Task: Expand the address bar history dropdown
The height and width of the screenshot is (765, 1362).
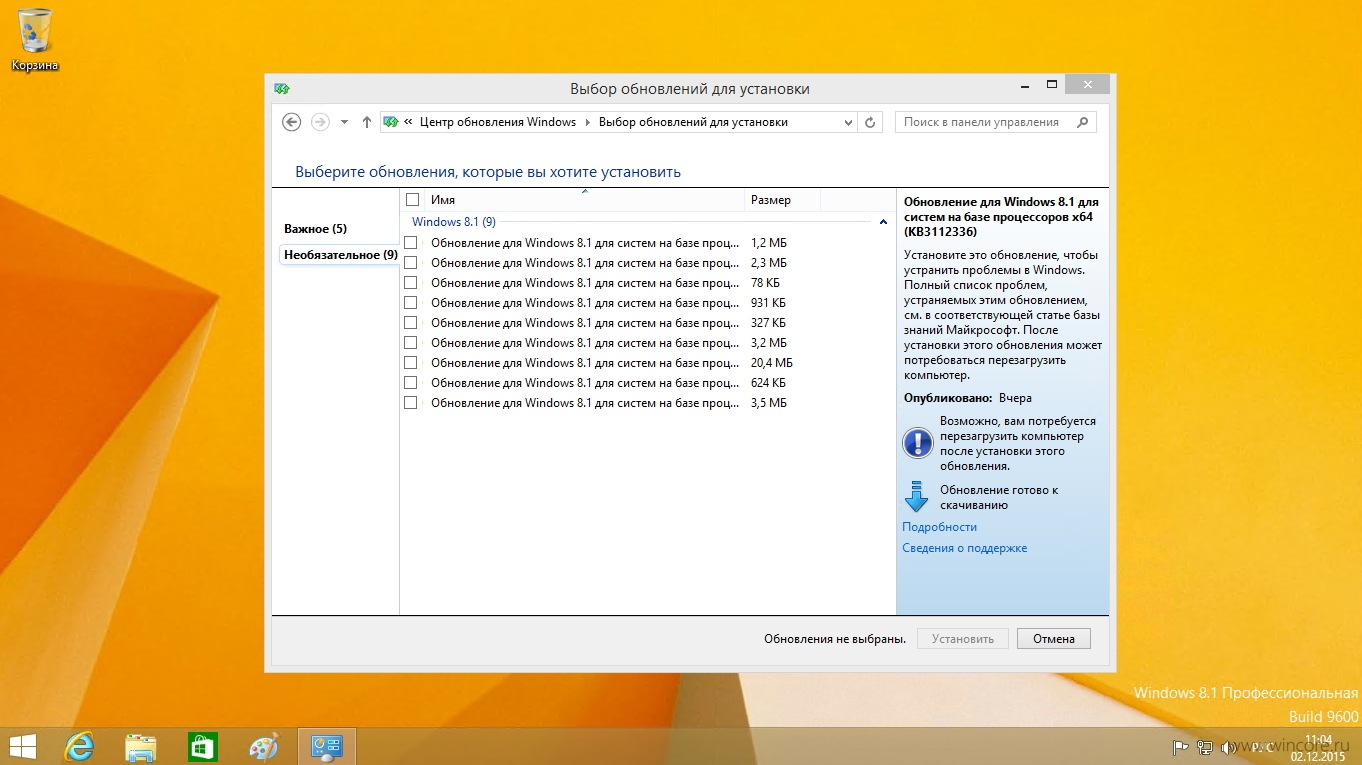Action: tap(848, 122)
